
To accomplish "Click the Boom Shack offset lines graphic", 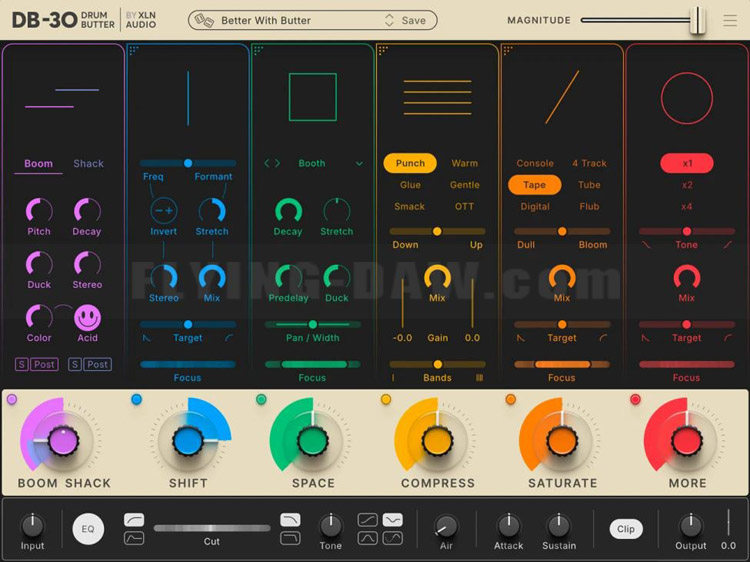I will (x=62, y=98).
